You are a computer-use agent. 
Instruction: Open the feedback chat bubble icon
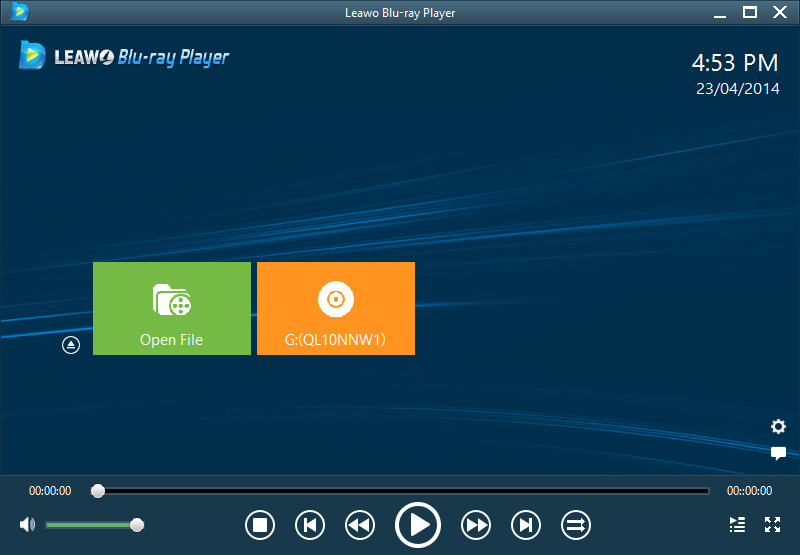tap(778, 453)
